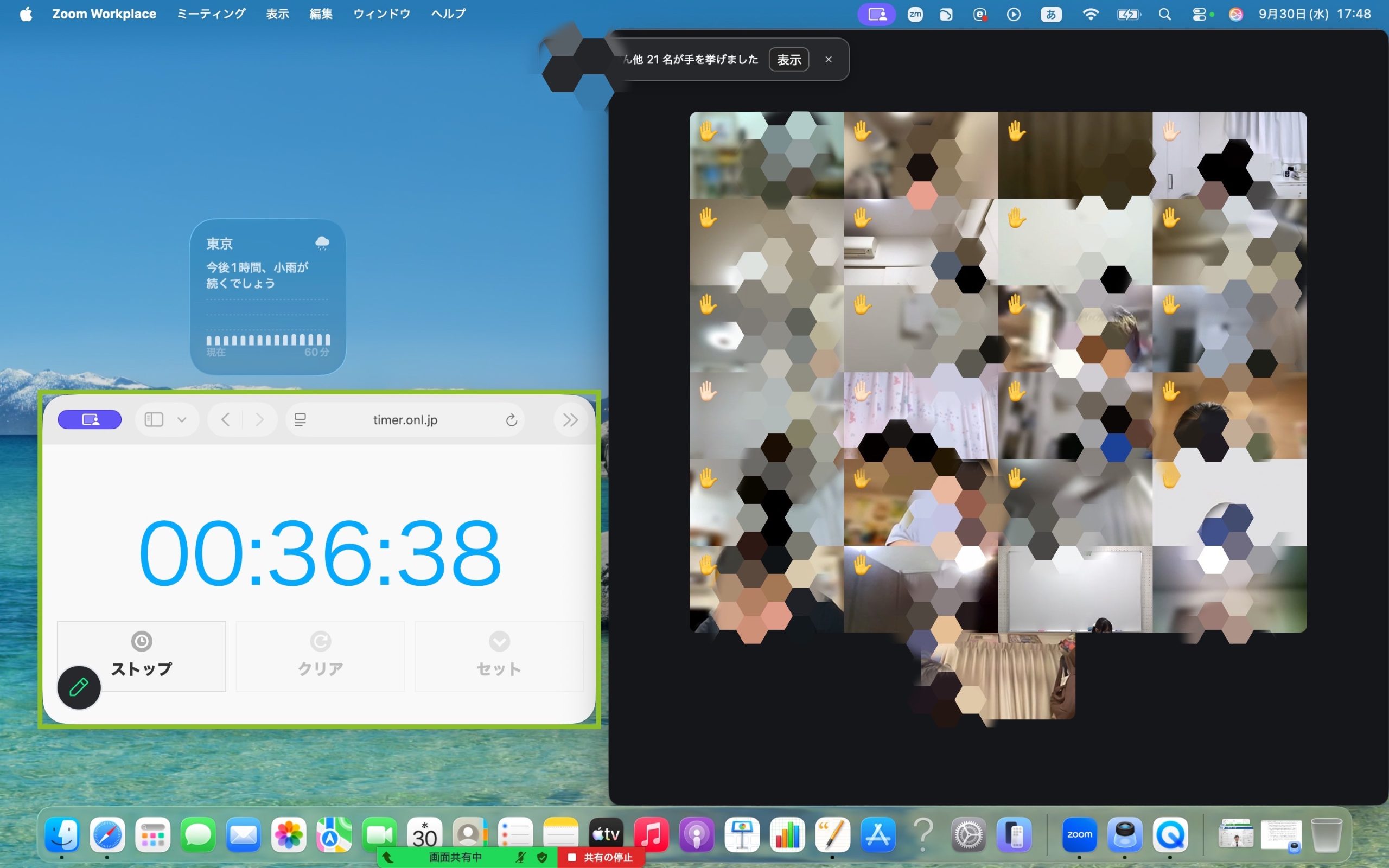This screenshot has height=868, width=1389.
Task: Click the green annotation pencil button
Action: (79, 687)
